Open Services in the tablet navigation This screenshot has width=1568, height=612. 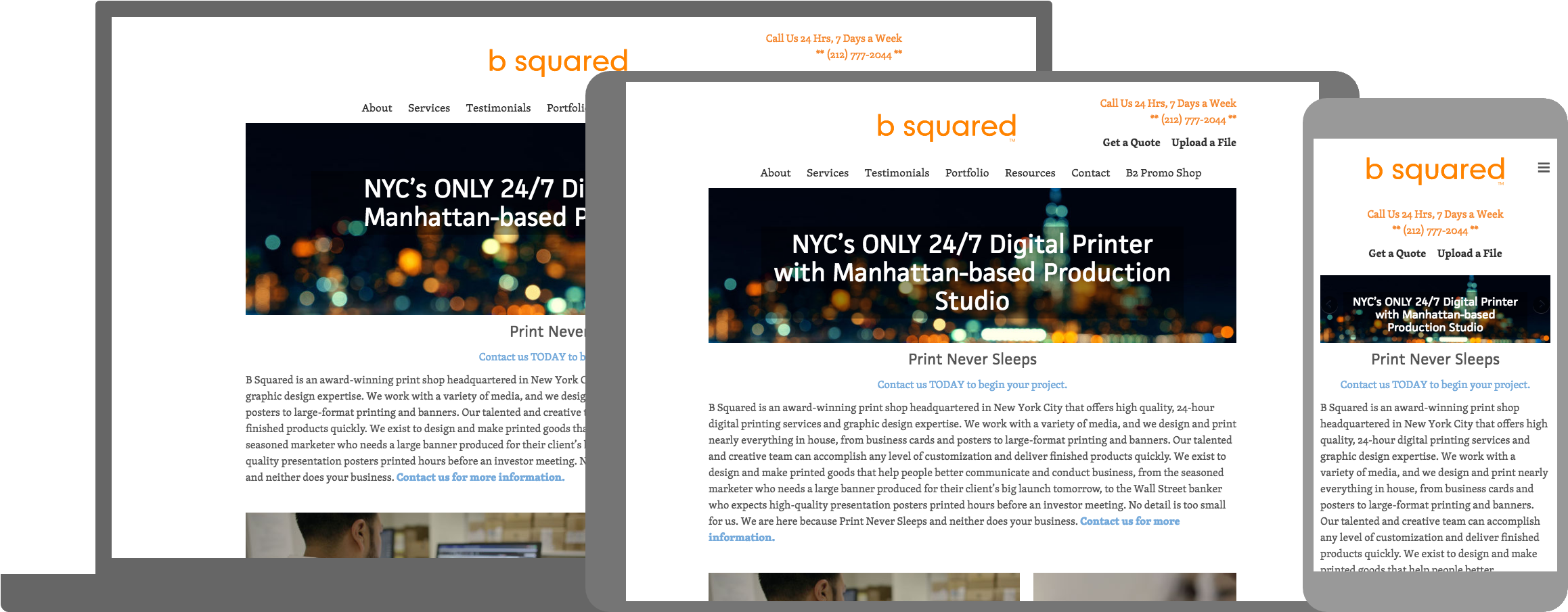coord(827,173)
